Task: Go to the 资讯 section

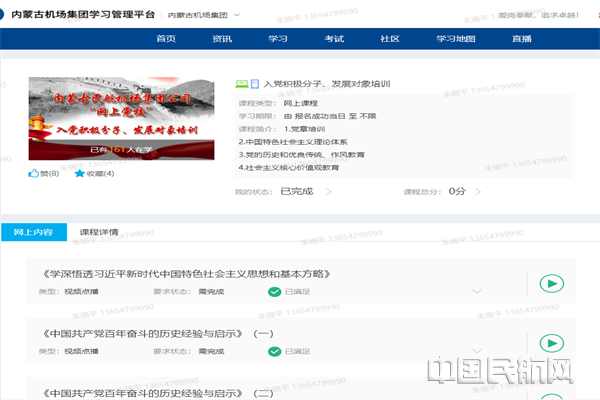Action: (222, 39)
